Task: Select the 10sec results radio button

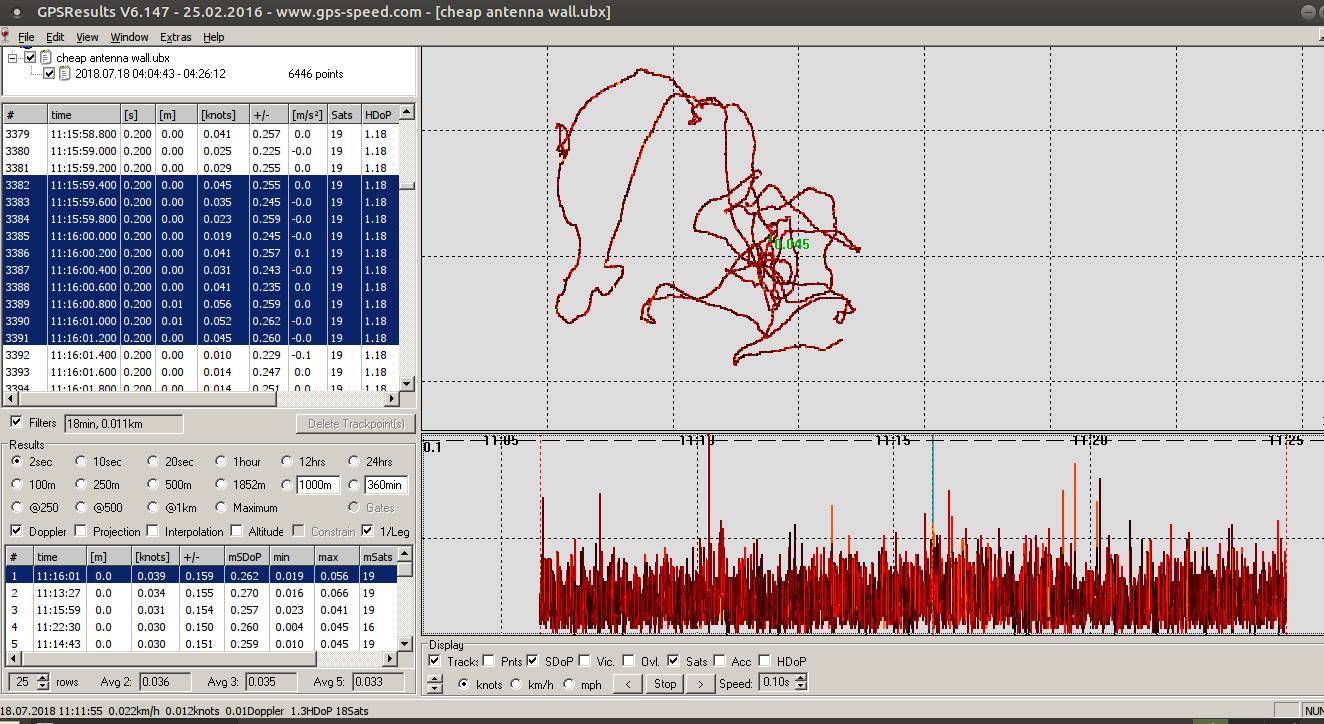Action: (x=81, y=462)
